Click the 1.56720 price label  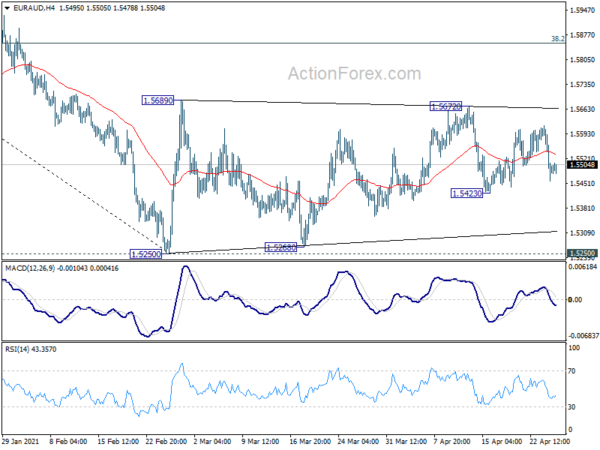(446, 106)
